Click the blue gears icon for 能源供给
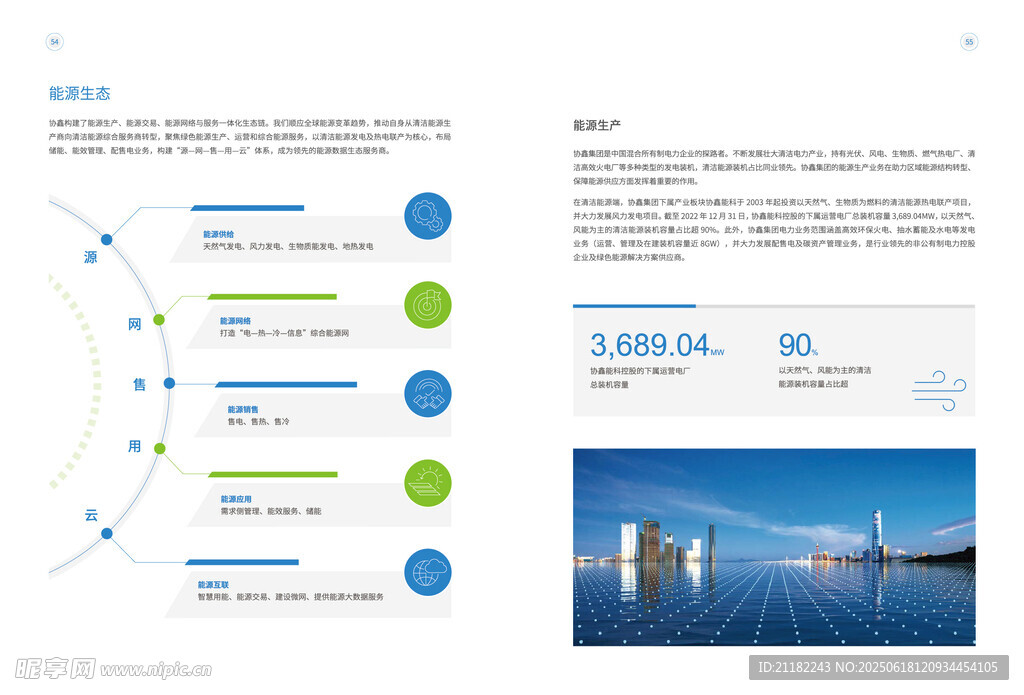Screen dimensions: 1024x695 pos(428,216)
